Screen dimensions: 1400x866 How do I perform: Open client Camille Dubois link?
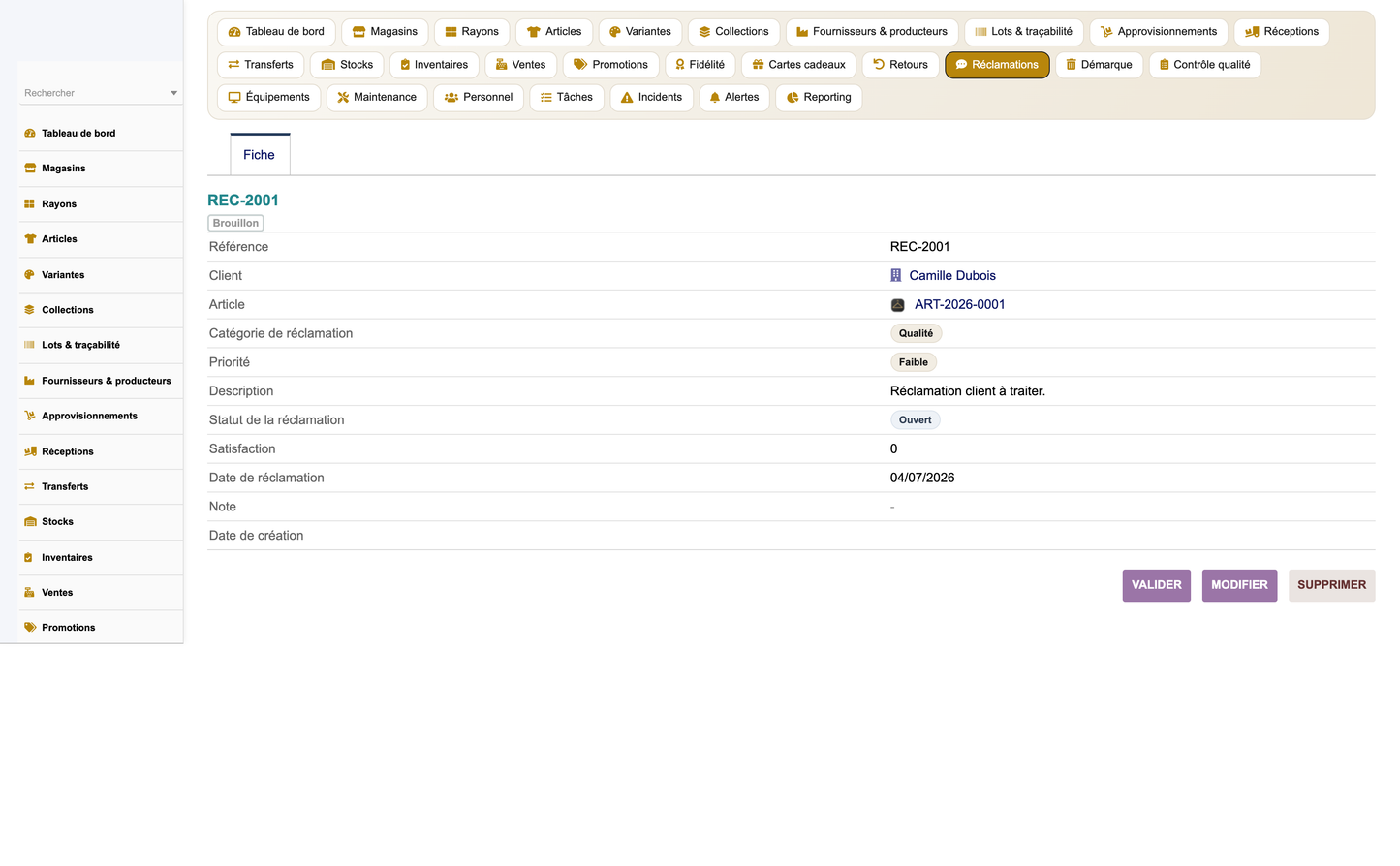click(x=952, y=276)
